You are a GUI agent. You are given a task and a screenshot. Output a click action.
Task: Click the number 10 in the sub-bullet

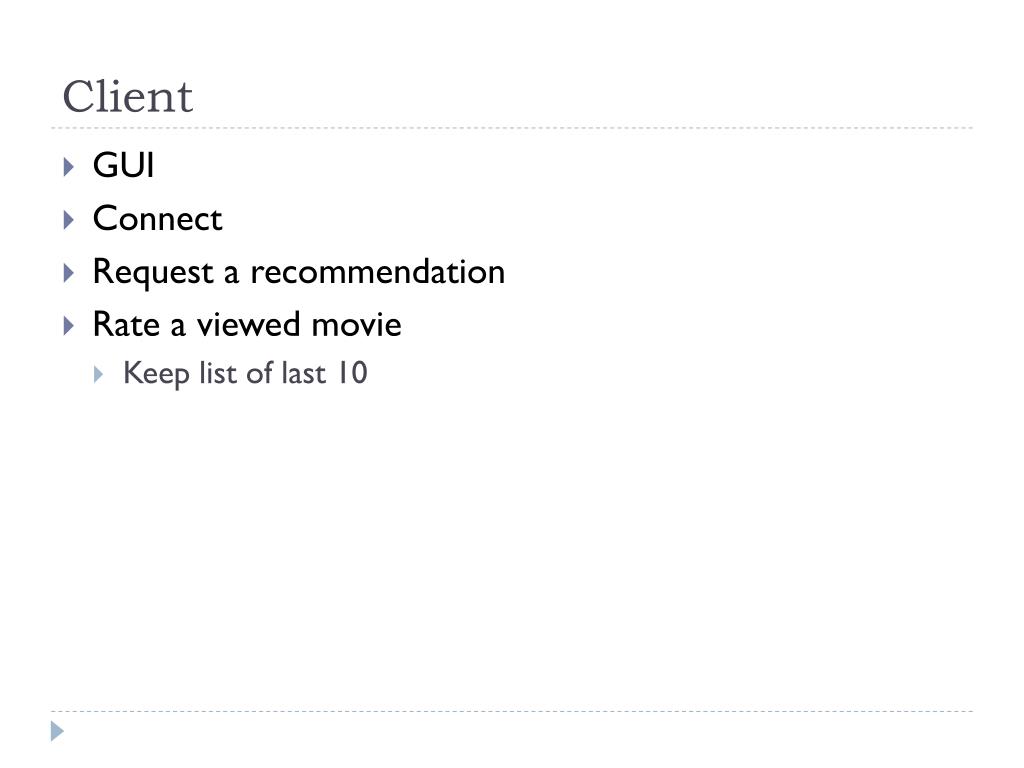pos(352,373)
